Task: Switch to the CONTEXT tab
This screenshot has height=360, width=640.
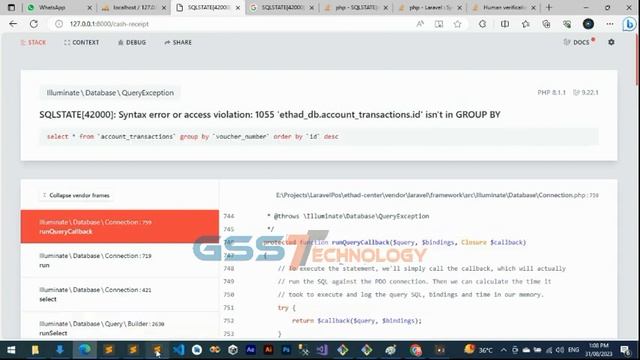Action: 81,42
